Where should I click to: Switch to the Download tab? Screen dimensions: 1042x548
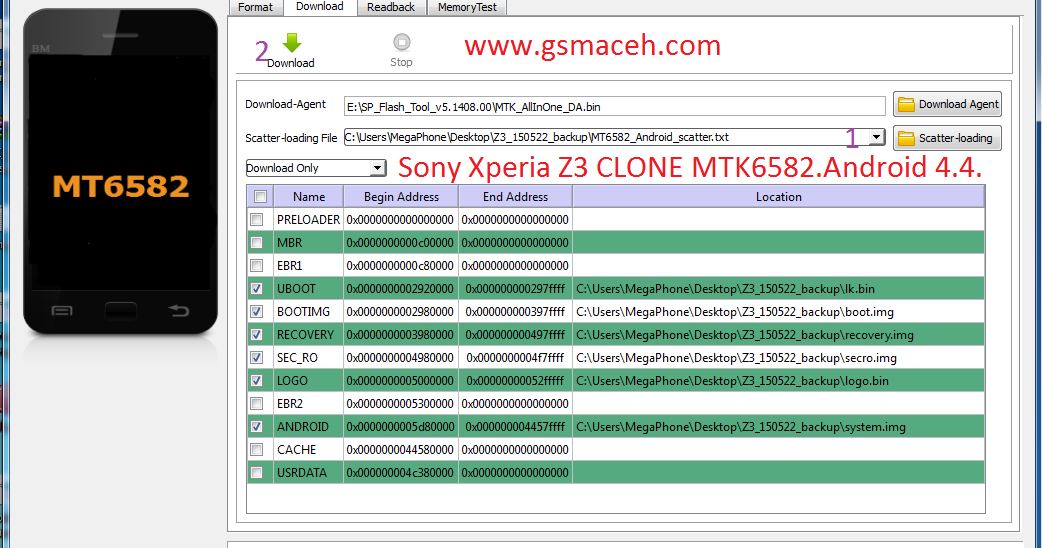[320, 7]
